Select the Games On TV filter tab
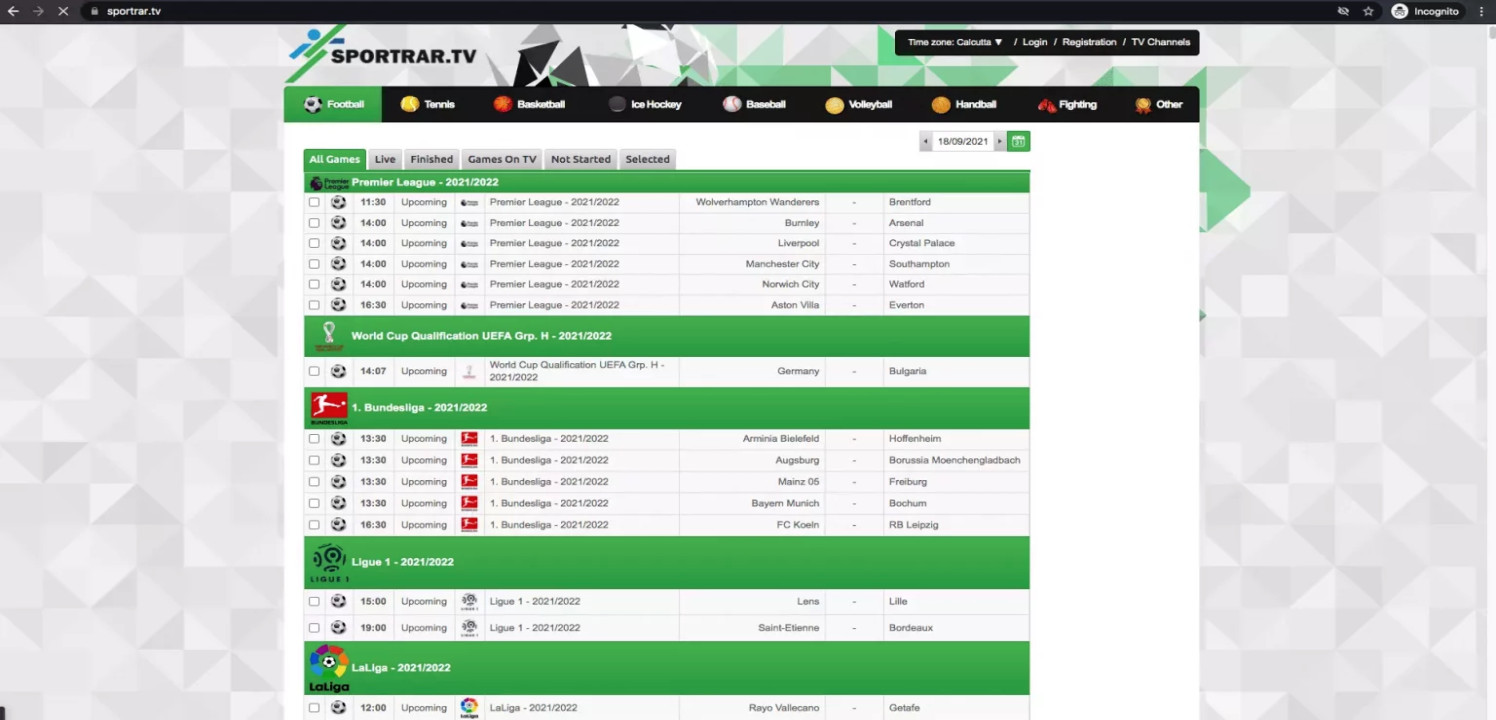1496x720 pixels. pos(502,159)
